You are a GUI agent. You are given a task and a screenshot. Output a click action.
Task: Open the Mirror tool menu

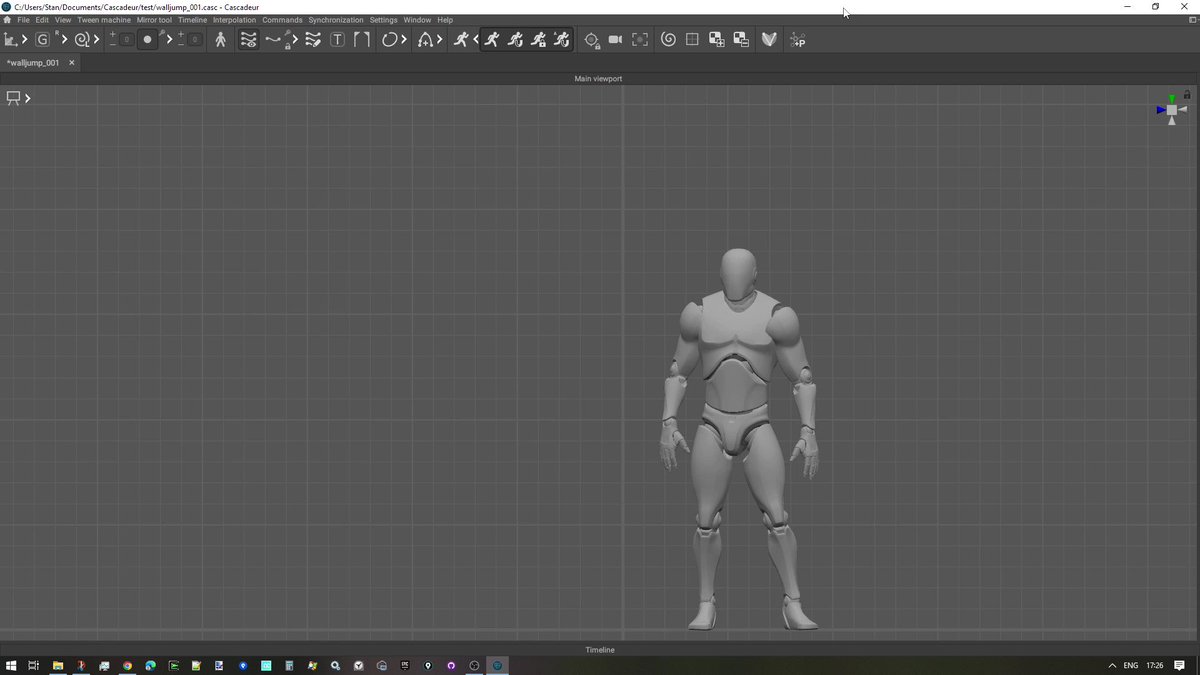[154, 20]
